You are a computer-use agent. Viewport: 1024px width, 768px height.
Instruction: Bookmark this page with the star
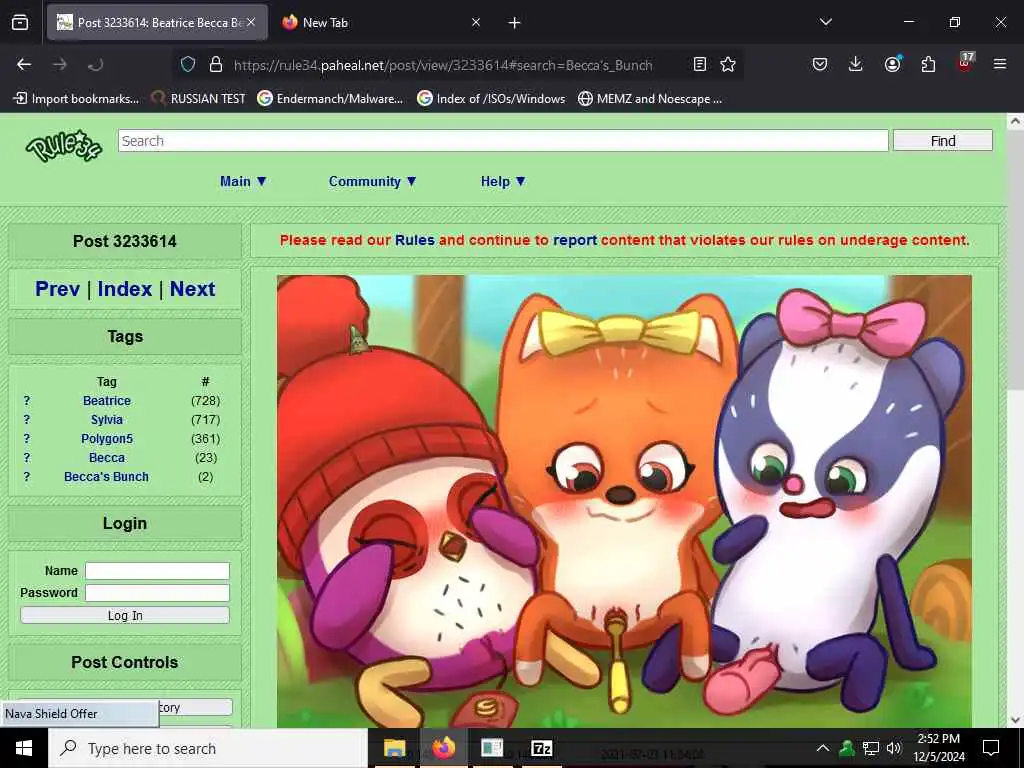(728, 64)
